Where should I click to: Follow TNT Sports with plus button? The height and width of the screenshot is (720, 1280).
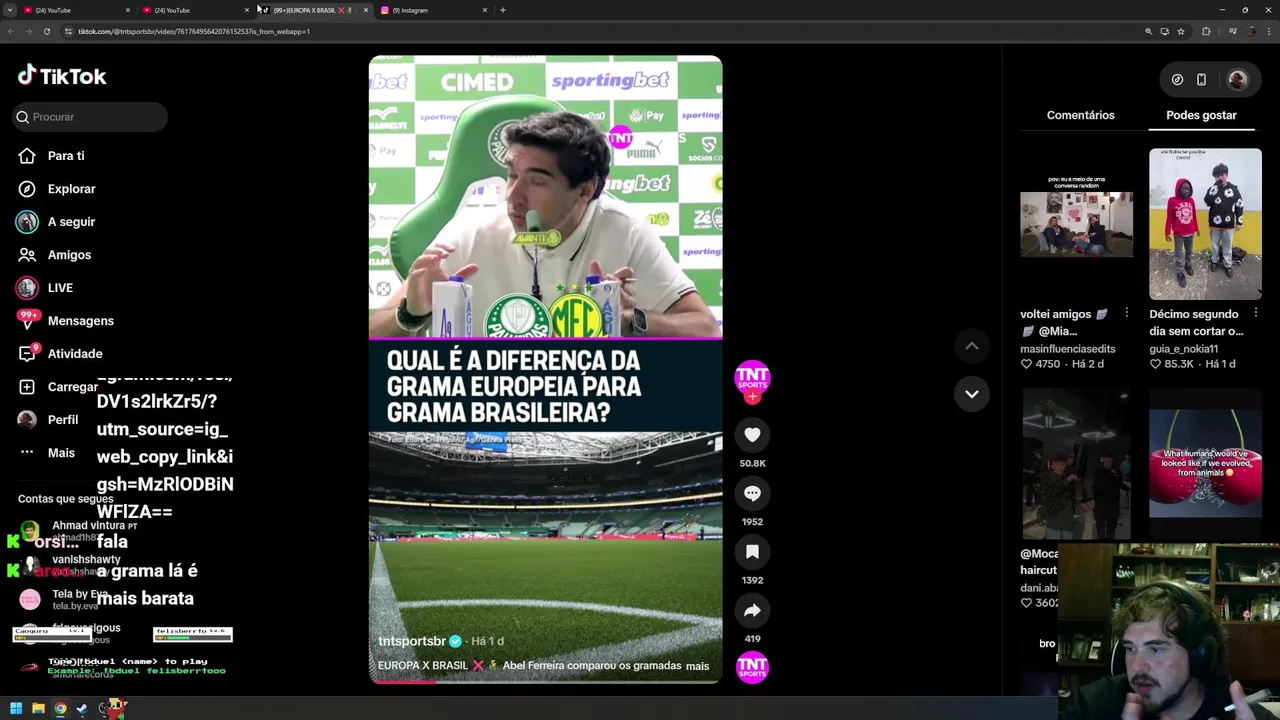(x=752, y=397)
